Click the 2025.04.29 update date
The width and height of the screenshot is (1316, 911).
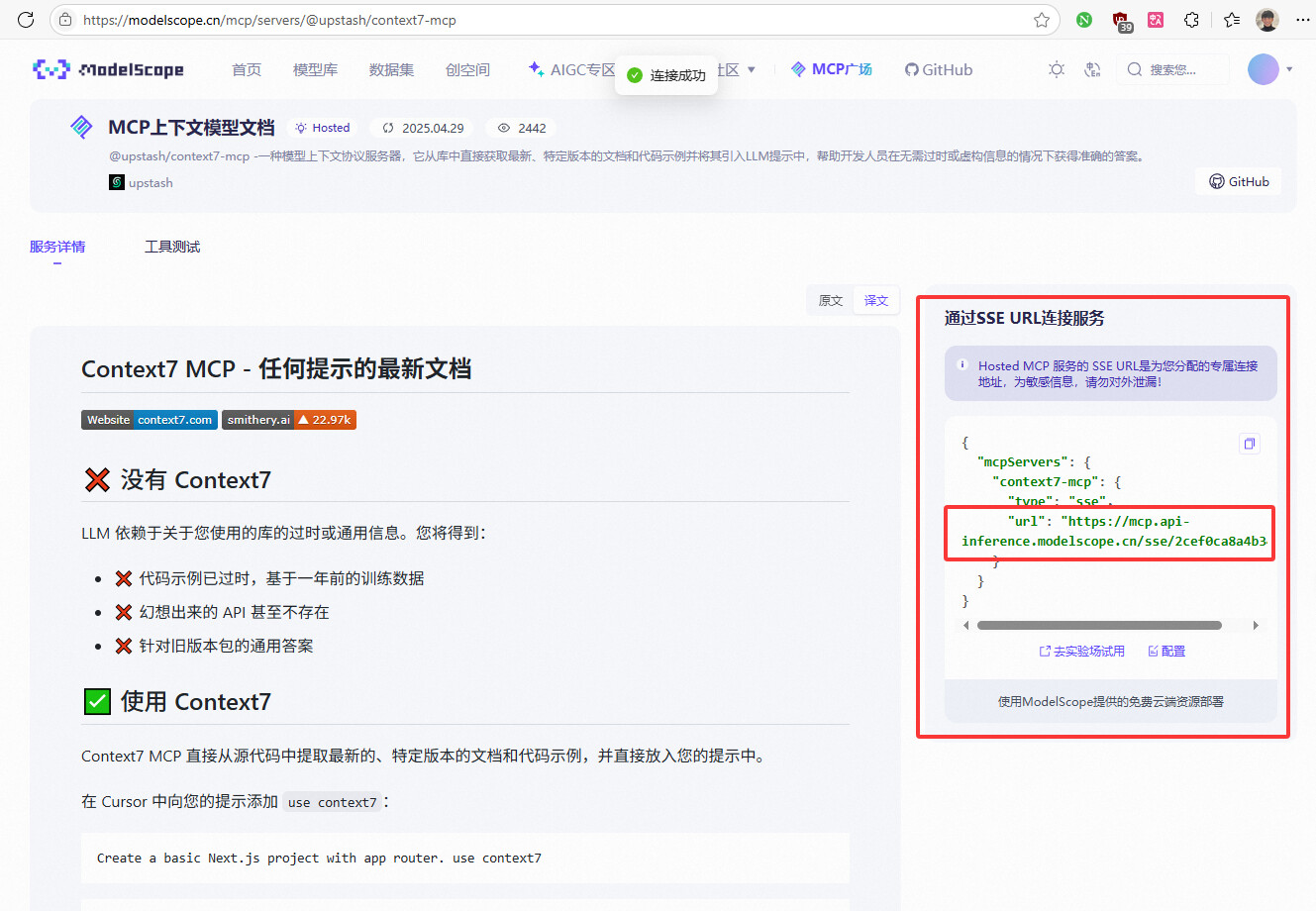tap(424, 128)
